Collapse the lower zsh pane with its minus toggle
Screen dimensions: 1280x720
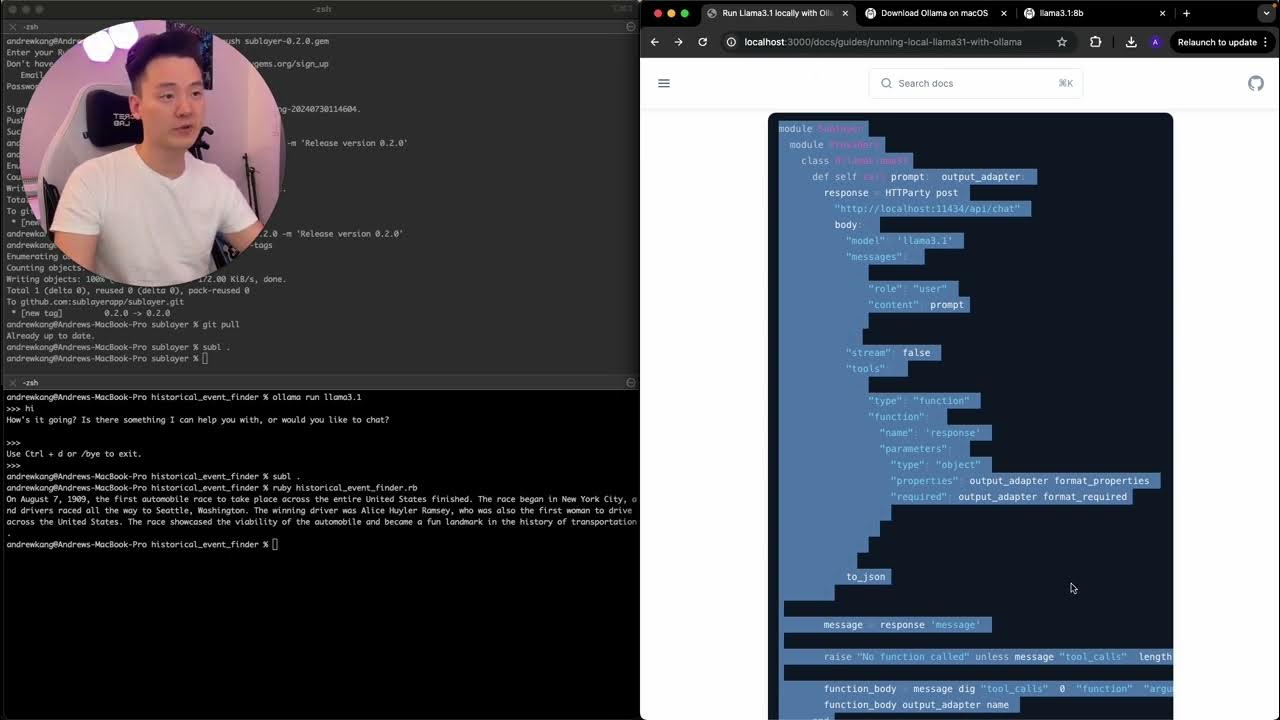(x=629, y=382)
